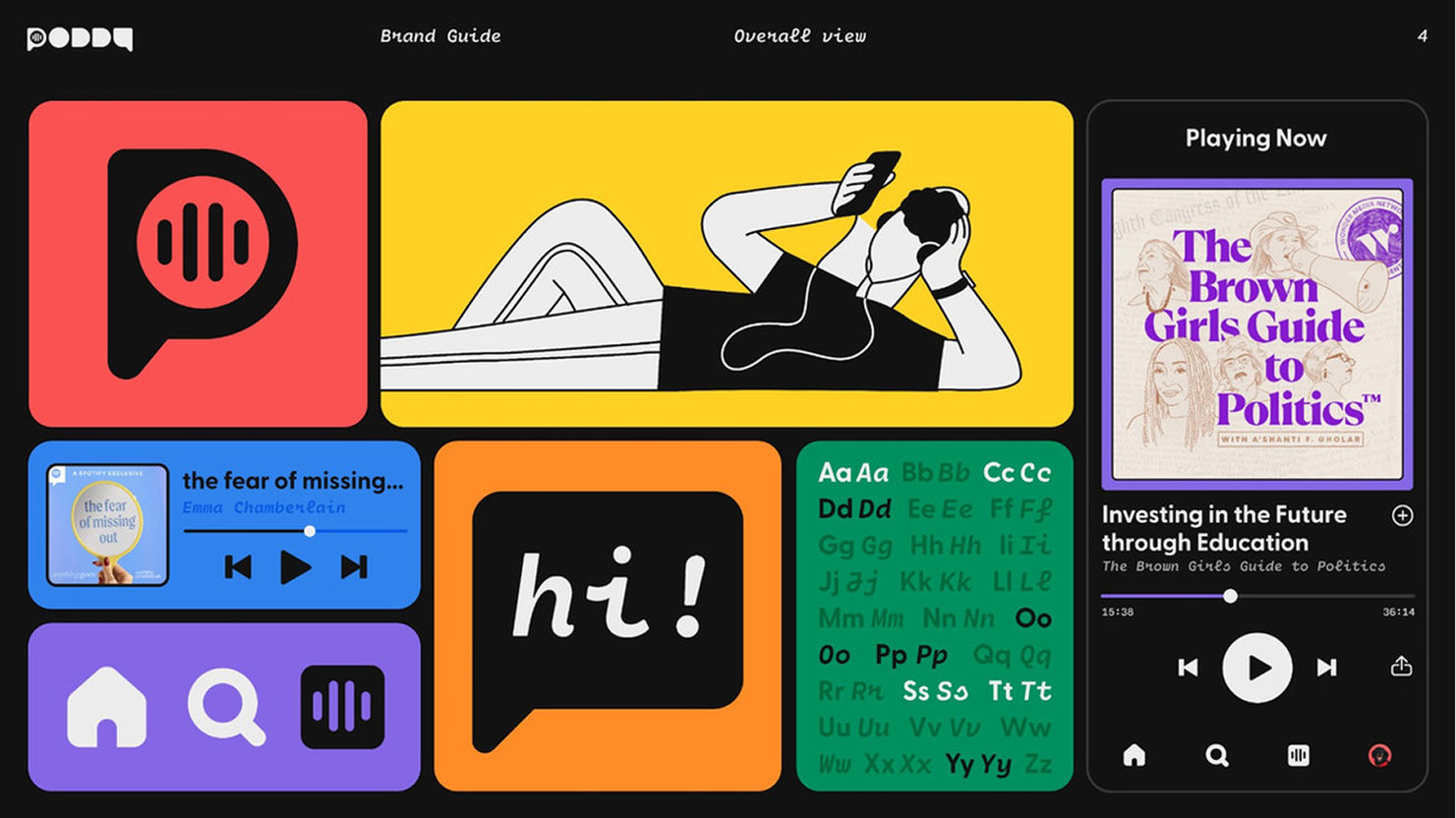Click the hi! speech bubble
1456x818 pixels.
click(608, 621)
